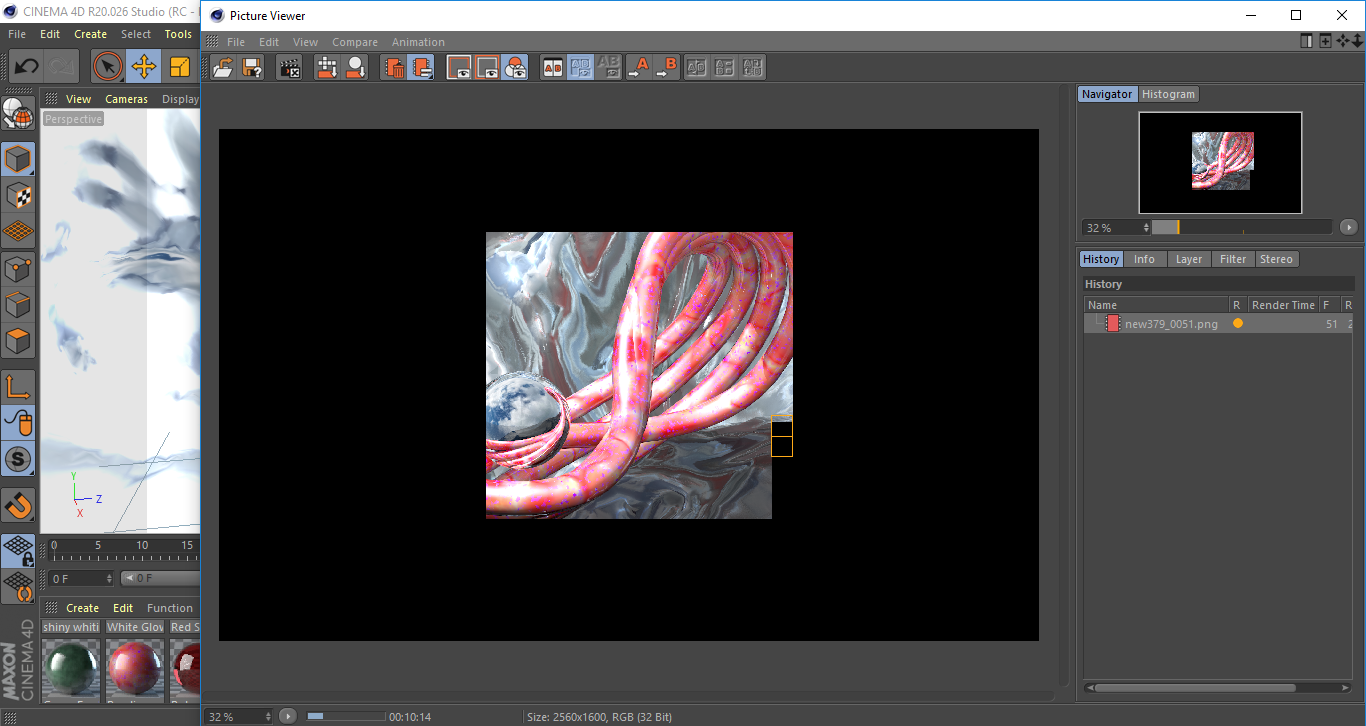The image size is (1366, 726).
Task: Click the Enable Axis L-shaped icon
Action: 18,387
